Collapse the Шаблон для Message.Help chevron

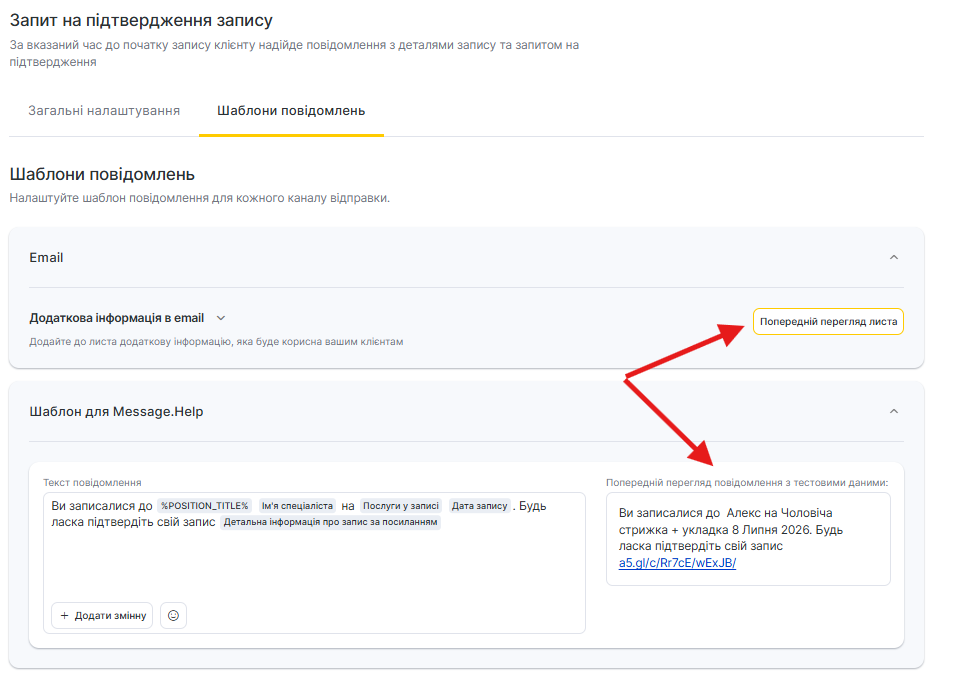[x=894, y=411]
